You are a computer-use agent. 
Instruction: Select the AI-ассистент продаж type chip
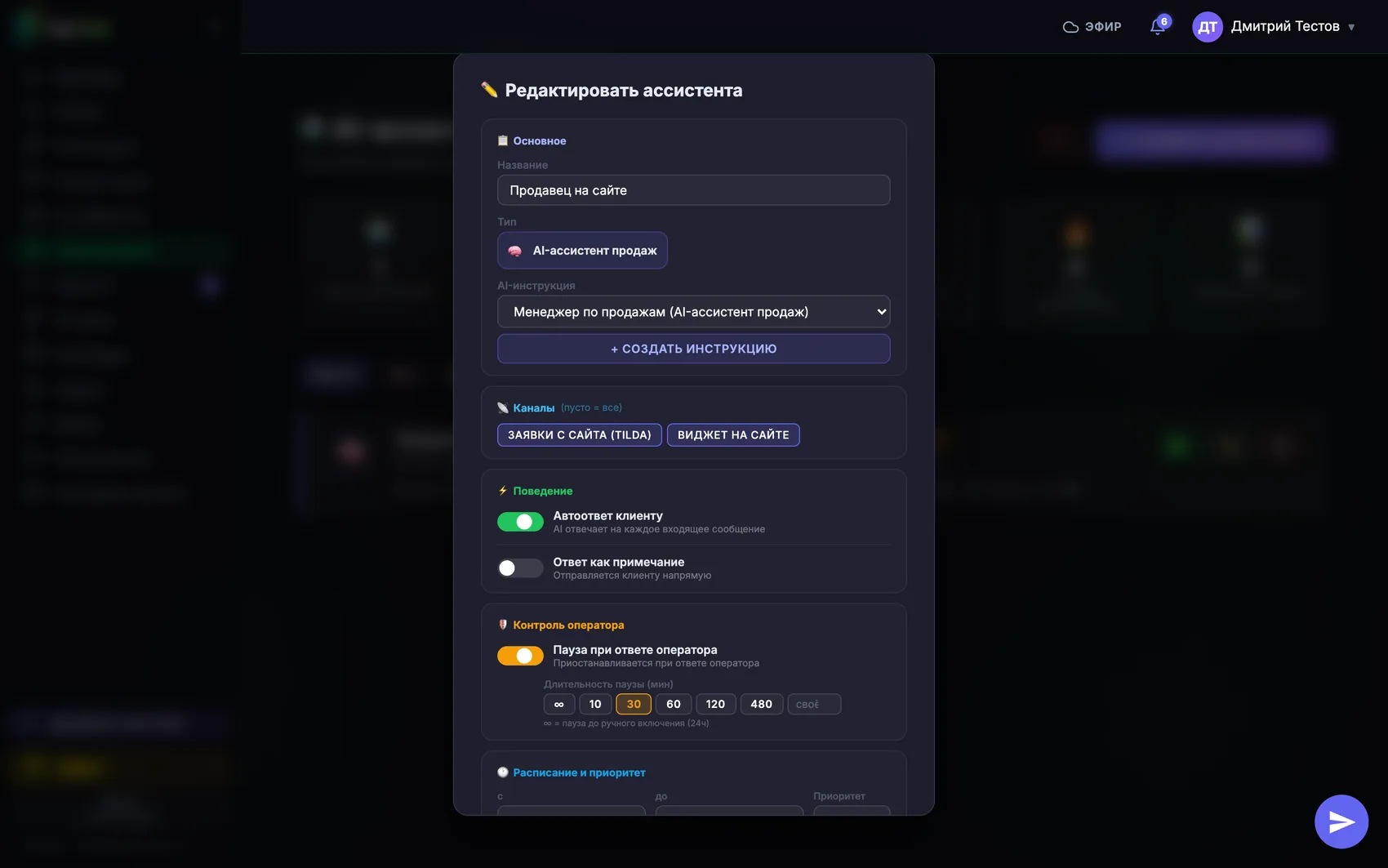point(582,251)
